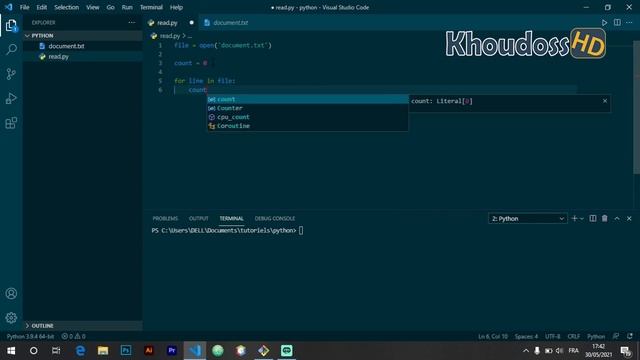Run Python file with play icon

pos(604,23)
